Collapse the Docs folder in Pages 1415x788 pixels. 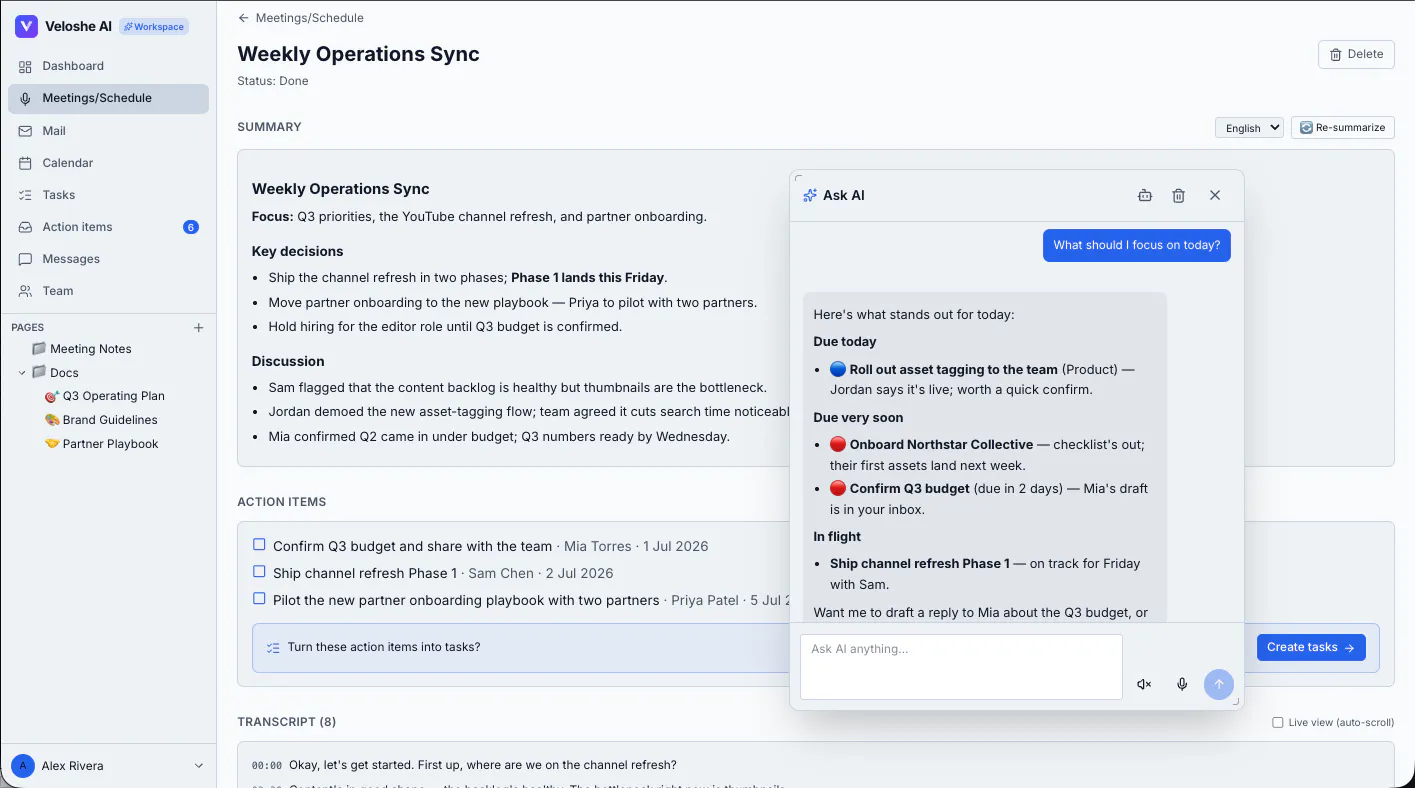(x=22, y=372)
